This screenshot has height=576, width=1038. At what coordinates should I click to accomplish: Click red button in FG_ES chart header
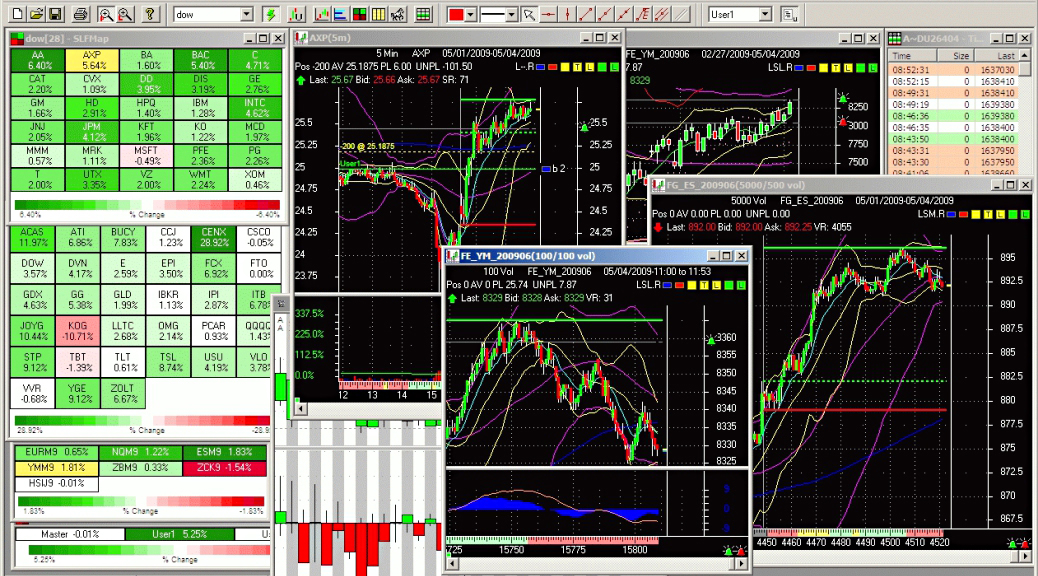[x=964, y=214]
